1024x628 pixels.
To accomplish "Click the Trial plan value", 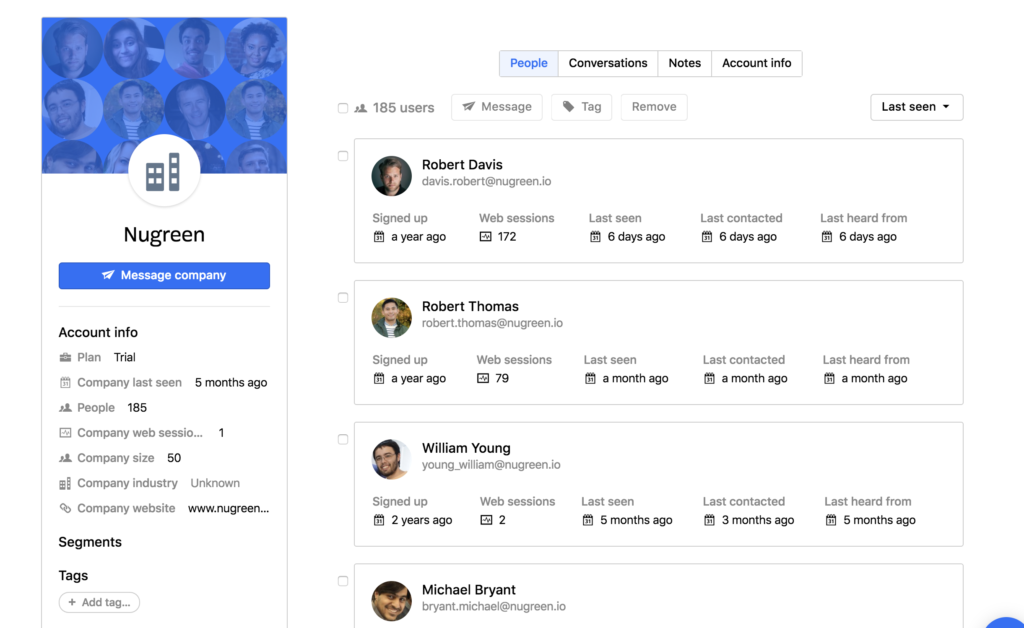I will [x=125, y=357].
